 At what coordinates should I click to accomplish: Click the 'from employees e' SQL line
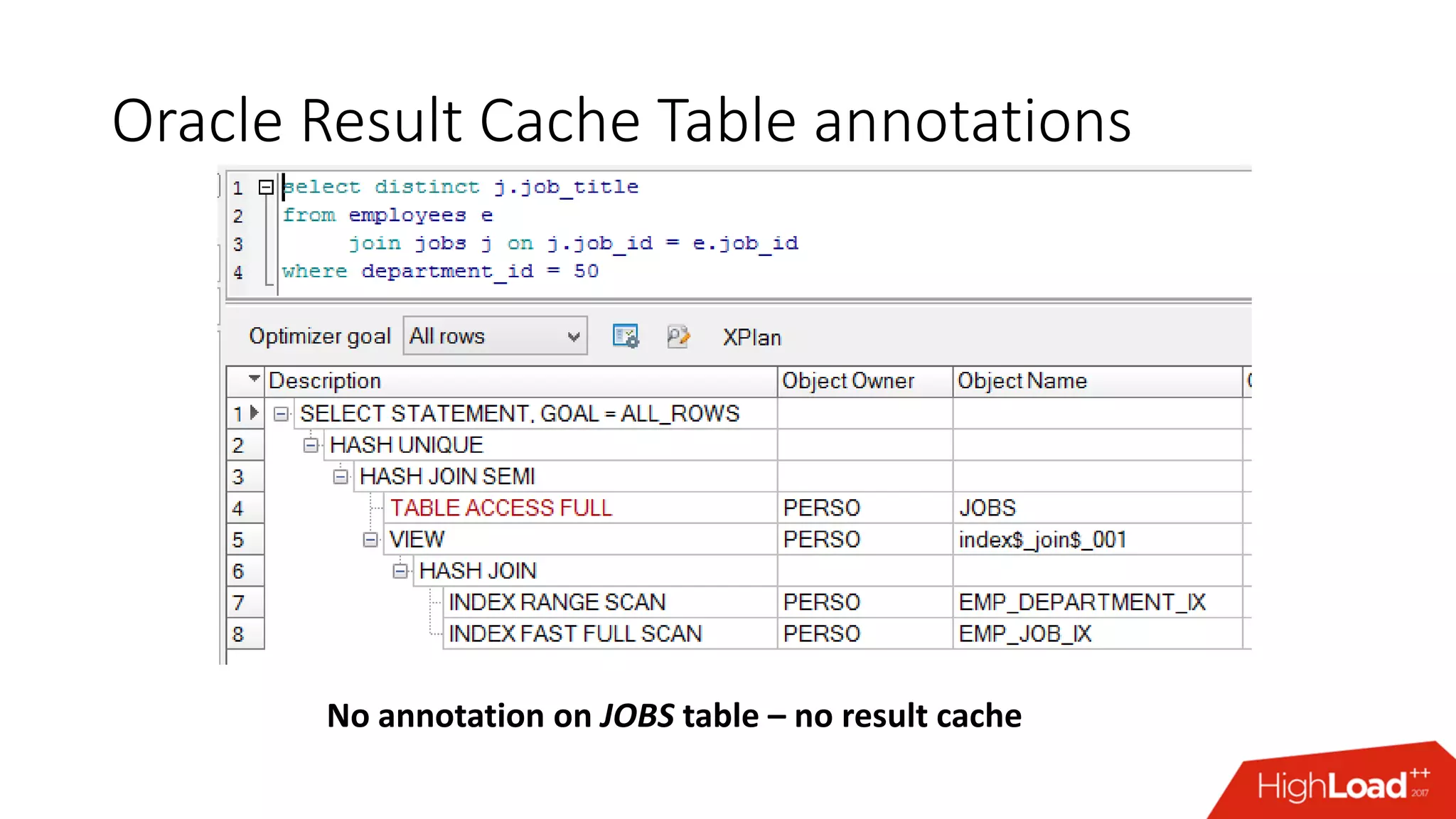[387, 215]
